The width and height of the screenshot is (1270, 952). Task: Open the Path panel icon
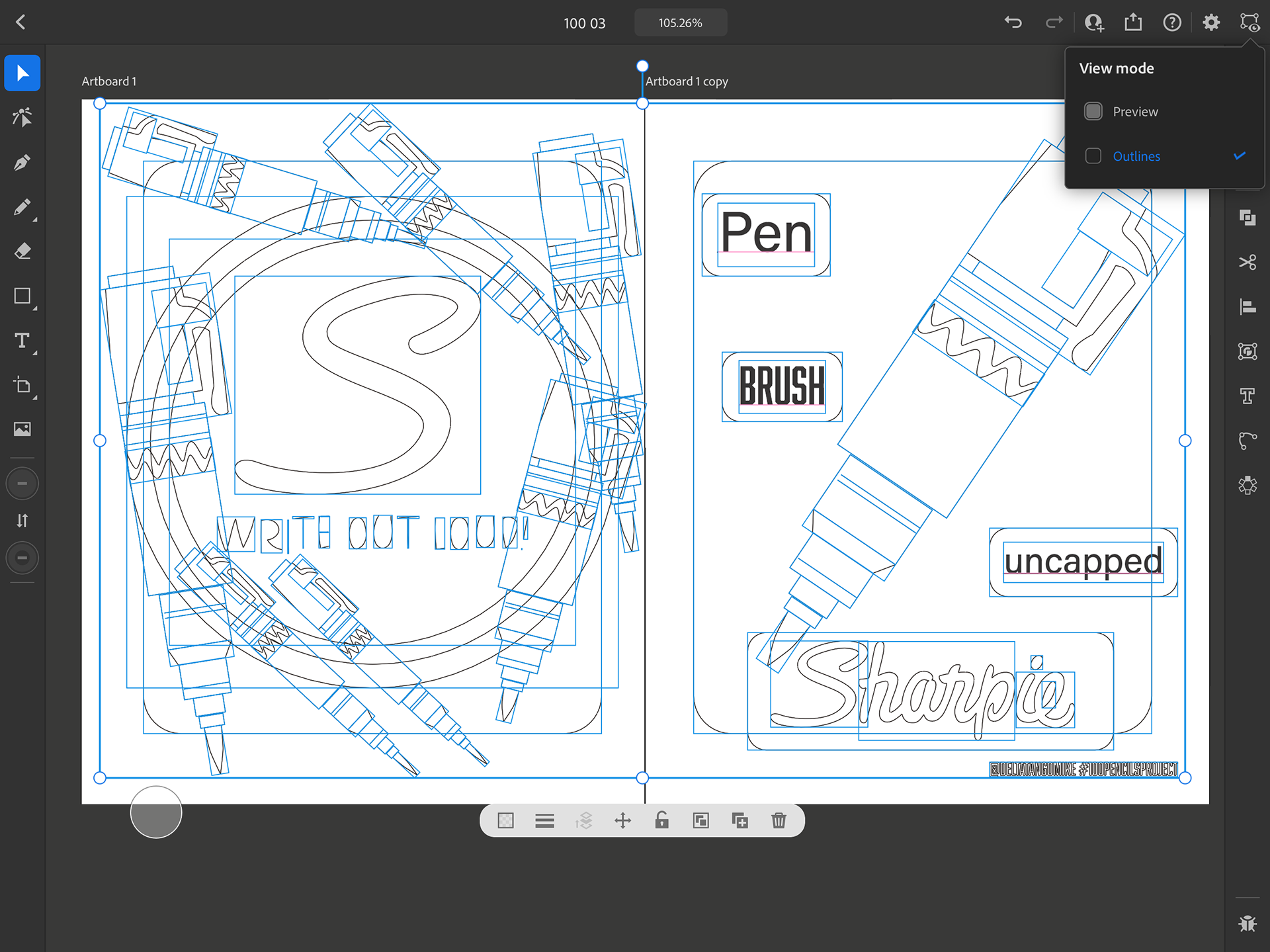pyautogui.click(x=1248, y=441)
